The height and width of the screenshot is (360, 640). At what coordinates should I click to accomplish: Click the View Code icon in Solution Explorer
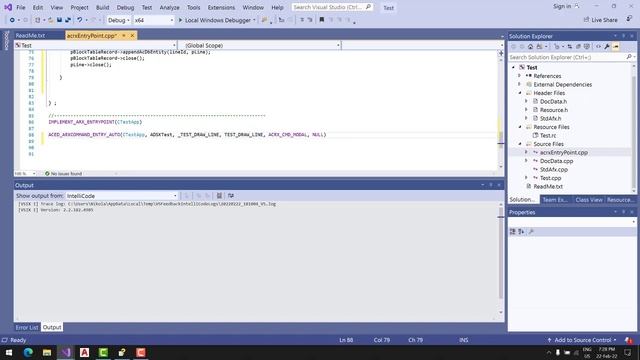[598, 47]
